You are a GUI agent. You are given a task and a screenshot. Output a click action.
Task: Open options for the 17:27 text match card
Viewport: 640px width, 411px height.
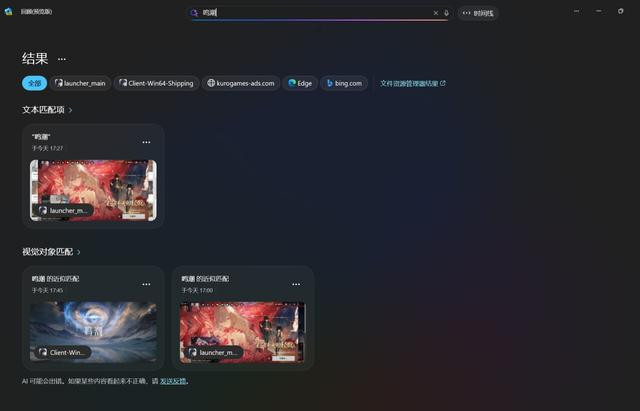pyautogui.click(x=146, y=142)
